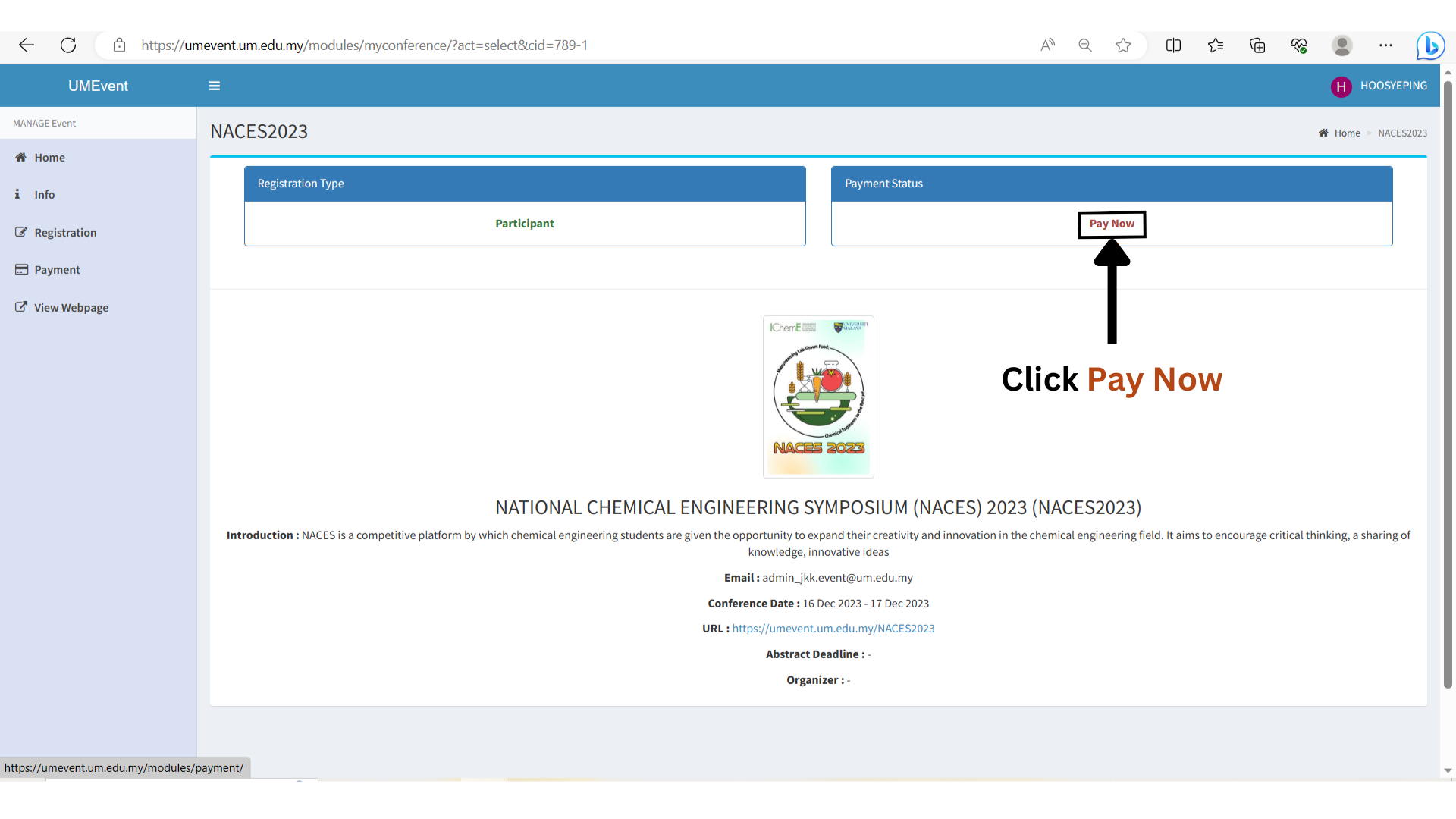Viewport: 1456px width, 819px height.
Task: Click the Pay Now link
Action: pos(1112,224)
